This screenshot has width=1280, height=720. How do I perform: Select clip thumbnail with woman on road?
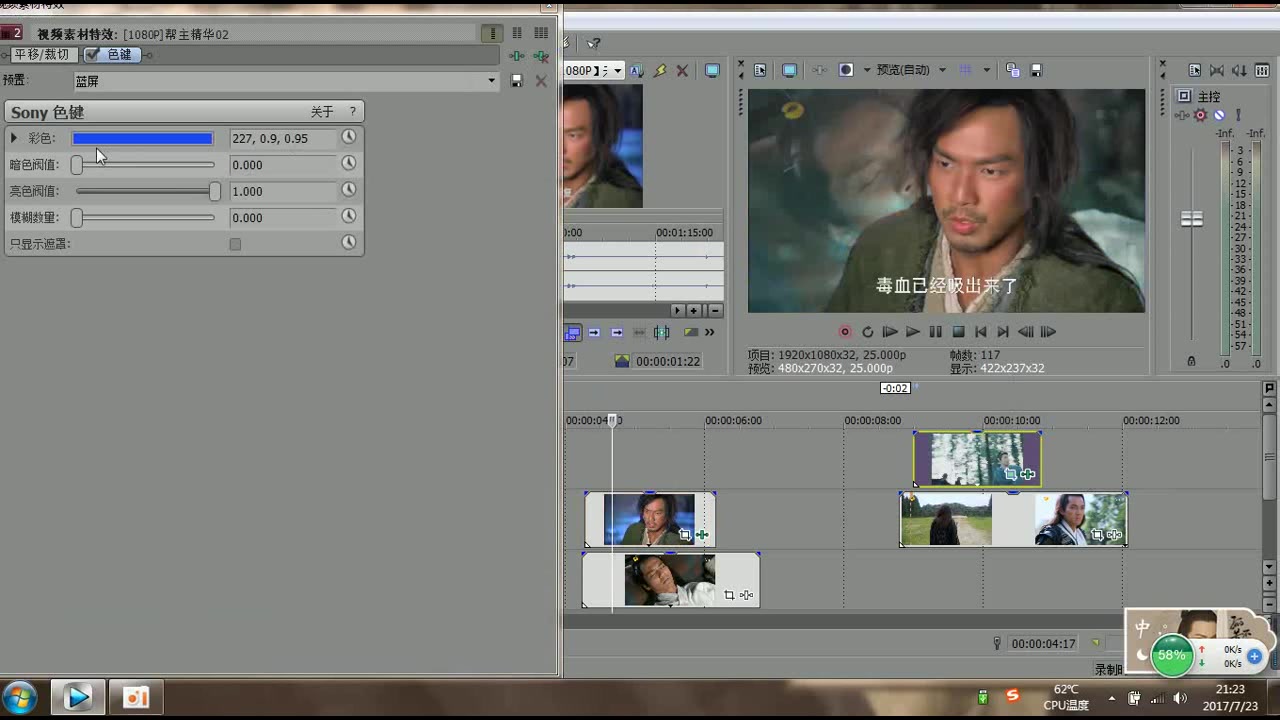(x=946, y=519)
